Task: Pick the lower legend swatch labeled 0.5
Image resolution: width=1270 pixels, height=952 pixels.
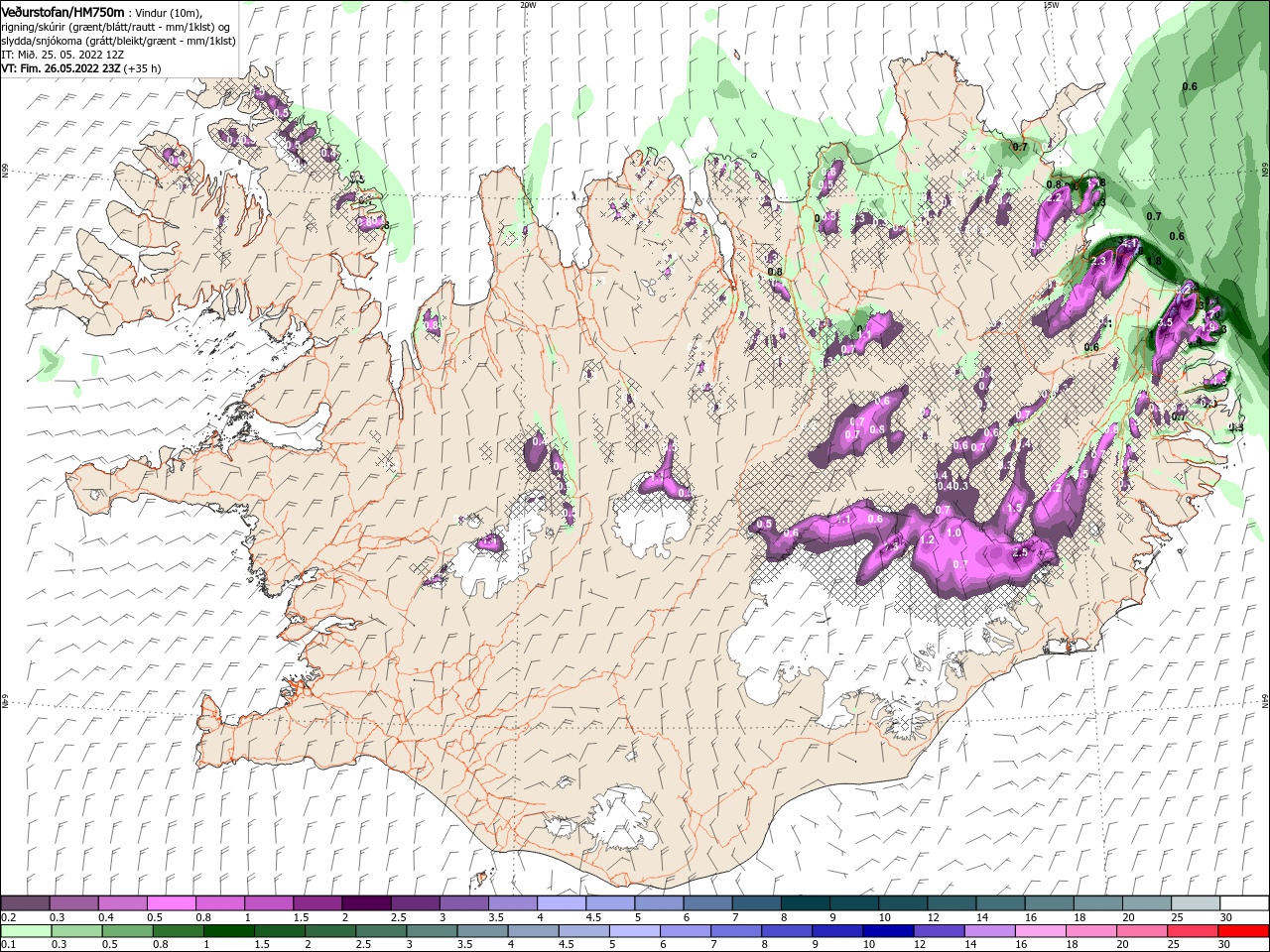Action: pos(127,931)
